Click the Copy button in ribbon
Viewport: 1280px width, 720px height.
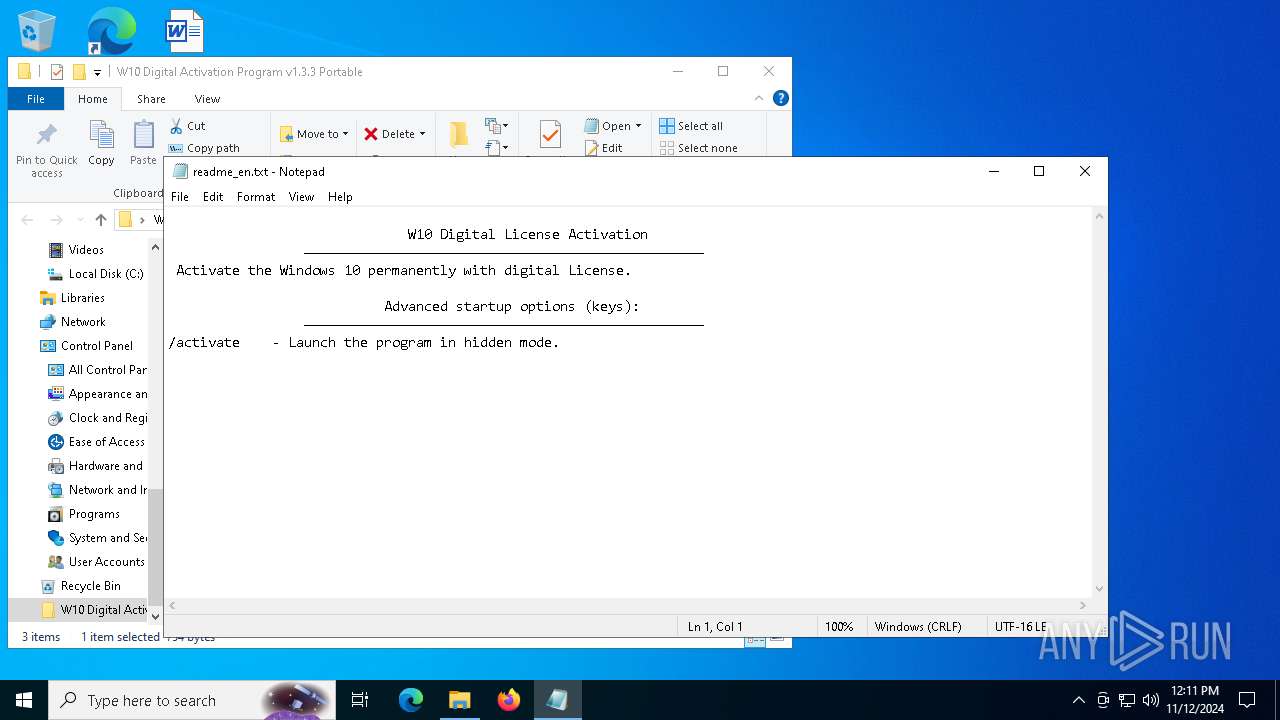coord(101,143)
